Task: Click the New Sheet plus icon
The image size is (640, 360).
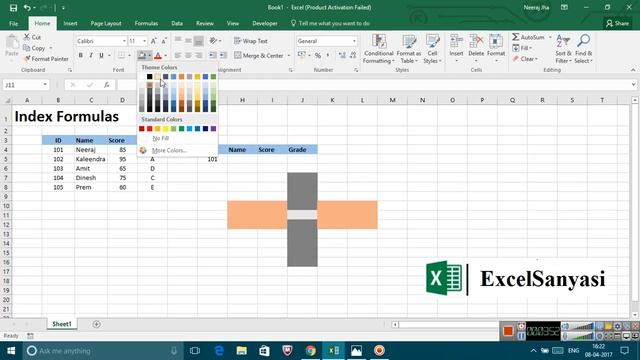Action: click(x=96, y=324)
